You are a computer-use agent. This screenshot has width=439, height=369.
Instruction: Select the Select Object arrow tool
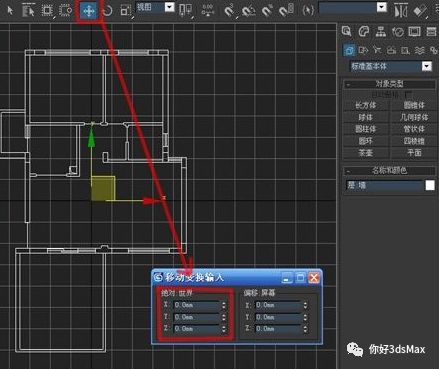(x=10, y=11)
